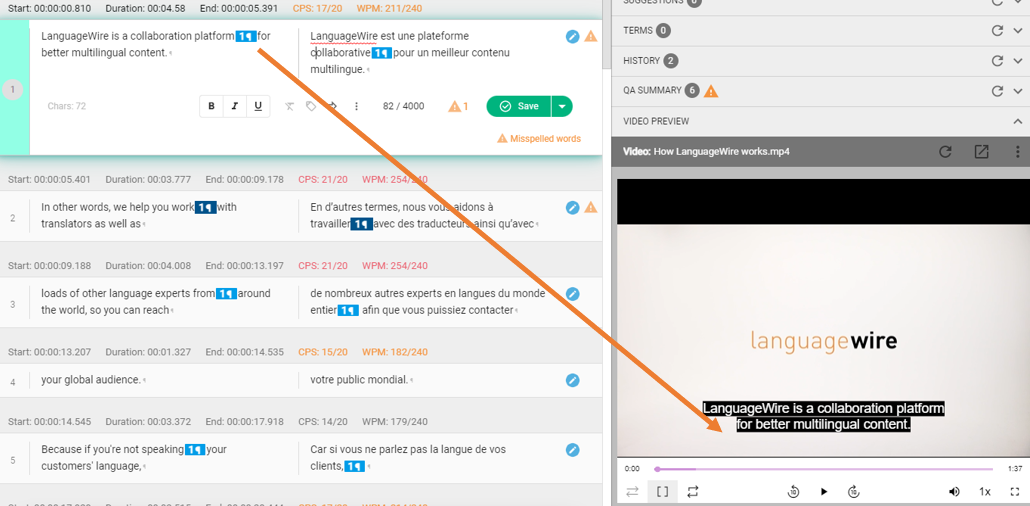
Task: Save the current segment
Action: point(519,106)
